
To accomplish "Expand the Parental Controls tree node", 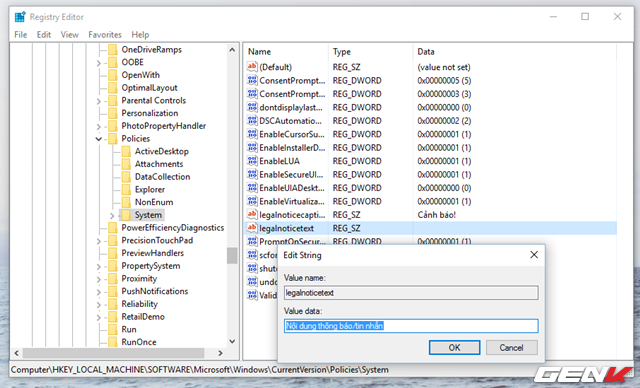I will [99, 101].
